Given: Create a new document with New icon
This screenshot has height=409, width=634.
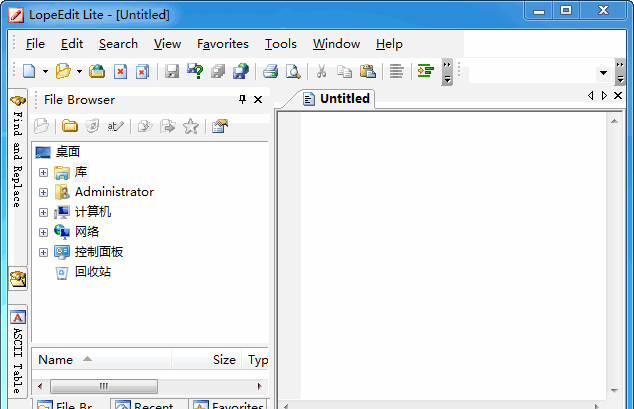Looking at the screenshot, I should pos(29,72).
